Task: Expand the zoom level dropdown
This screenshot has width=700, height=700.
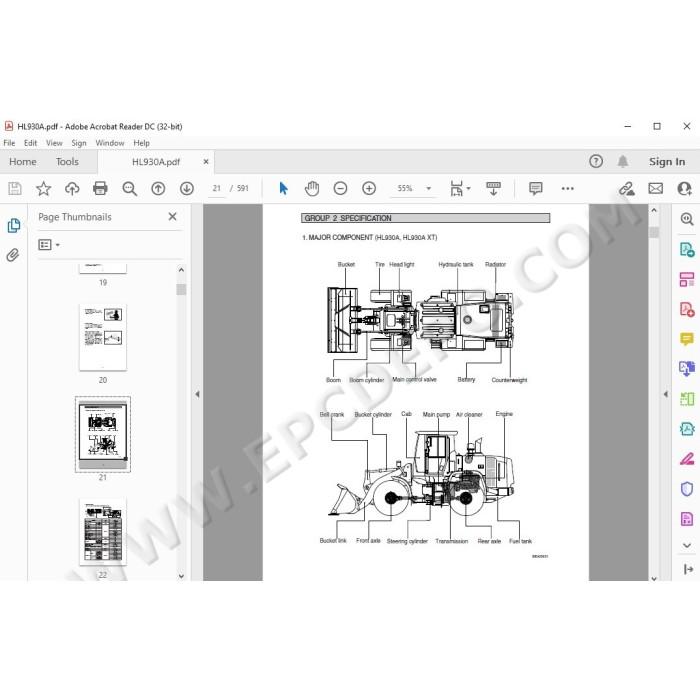Action: (429, 188)
